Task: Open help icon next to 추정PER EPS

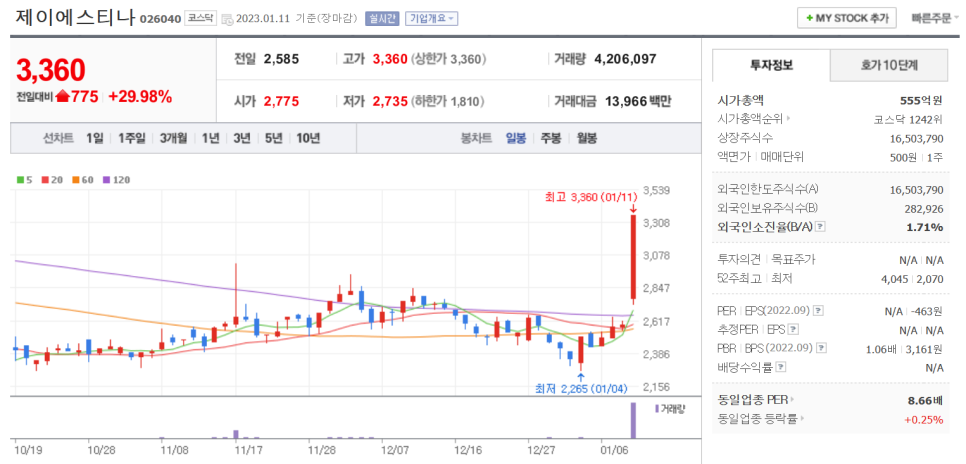Action: [794, 330]
